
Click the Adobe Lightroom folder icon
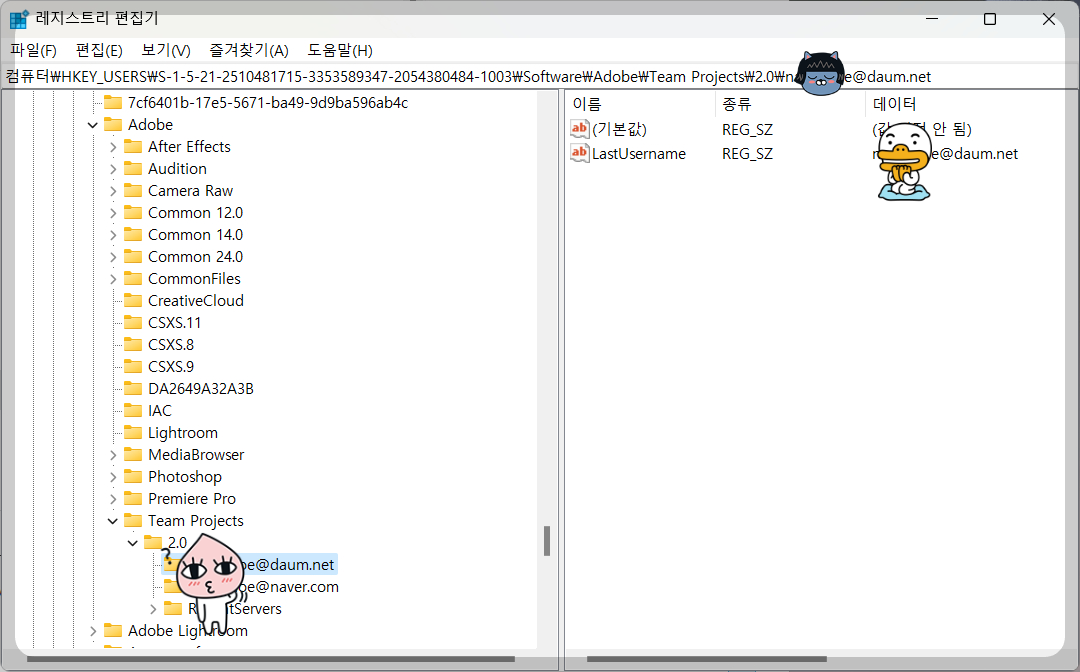click(x=113, y=631)
